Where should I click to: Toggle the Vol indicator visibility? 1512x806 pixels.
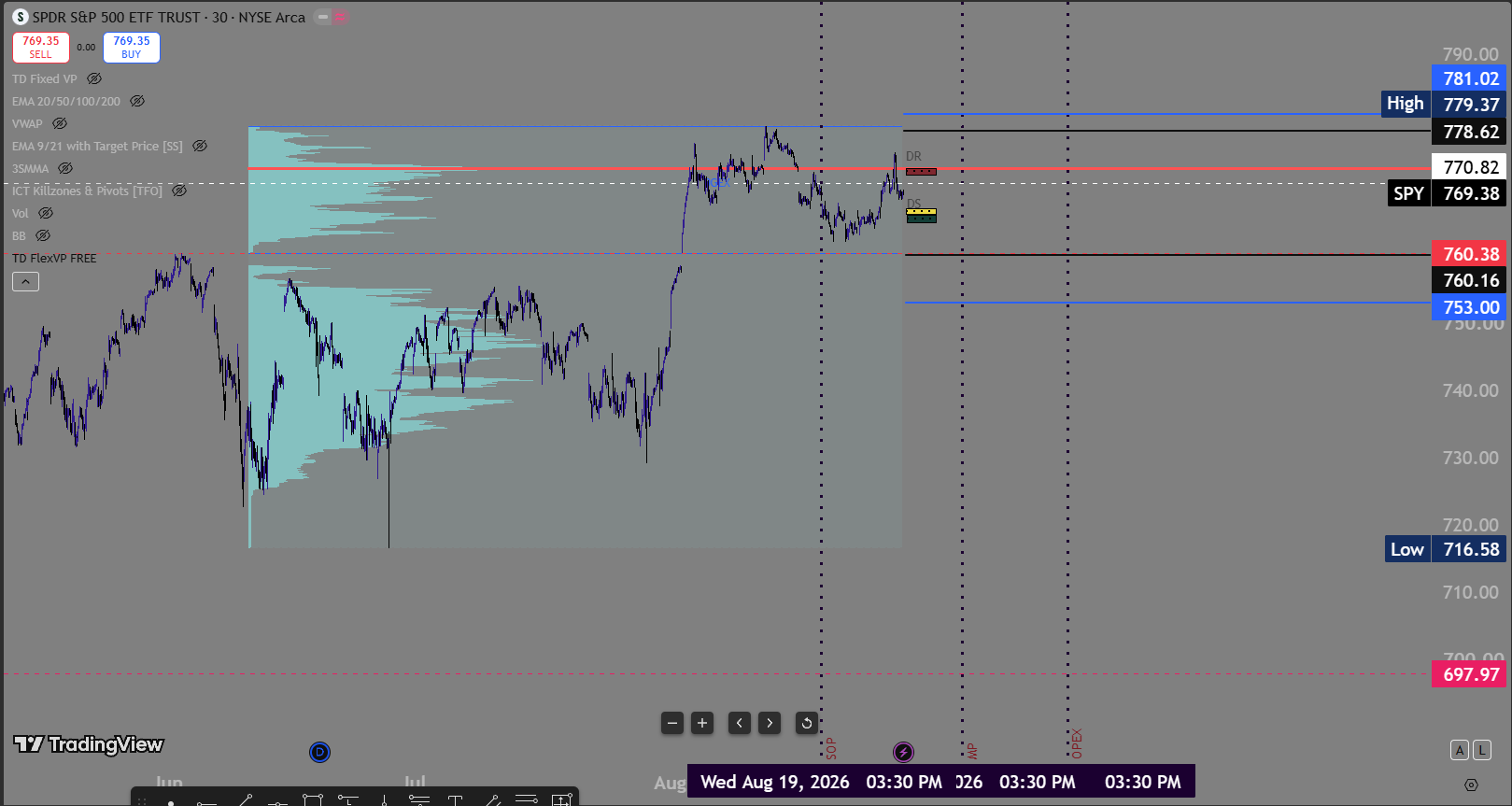point(46,213)
